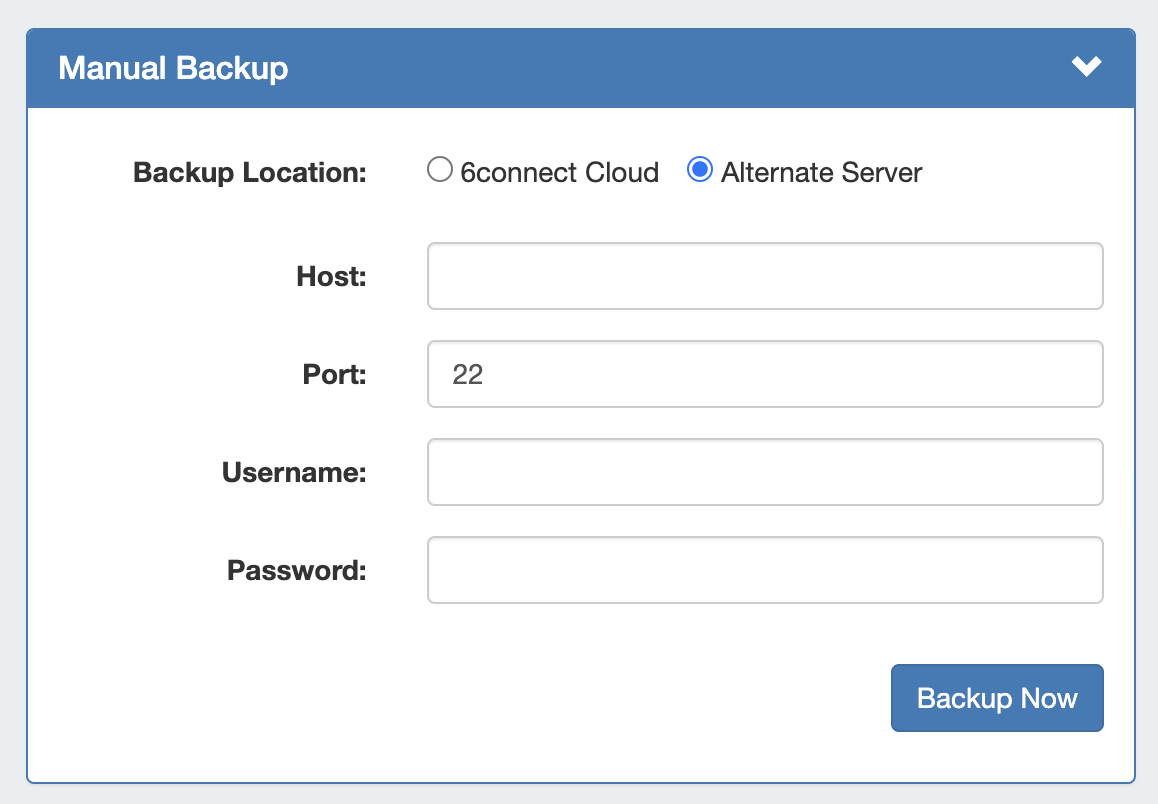Click the Port: field label
Screen dimensions: 1158x804
(334, 375)
